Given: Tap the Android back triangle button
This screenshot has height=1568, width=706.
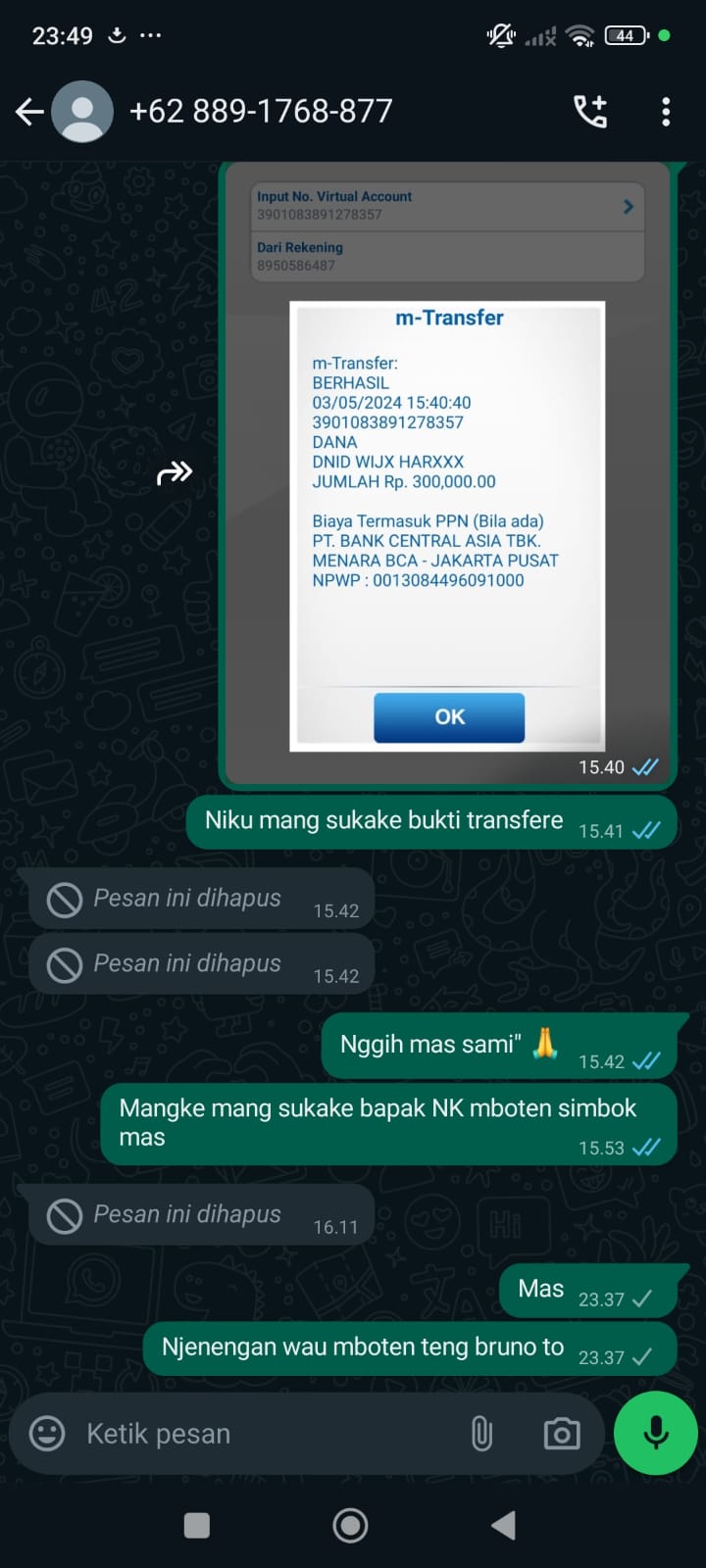Looking at the screenshot, I should pos(503,1525).
